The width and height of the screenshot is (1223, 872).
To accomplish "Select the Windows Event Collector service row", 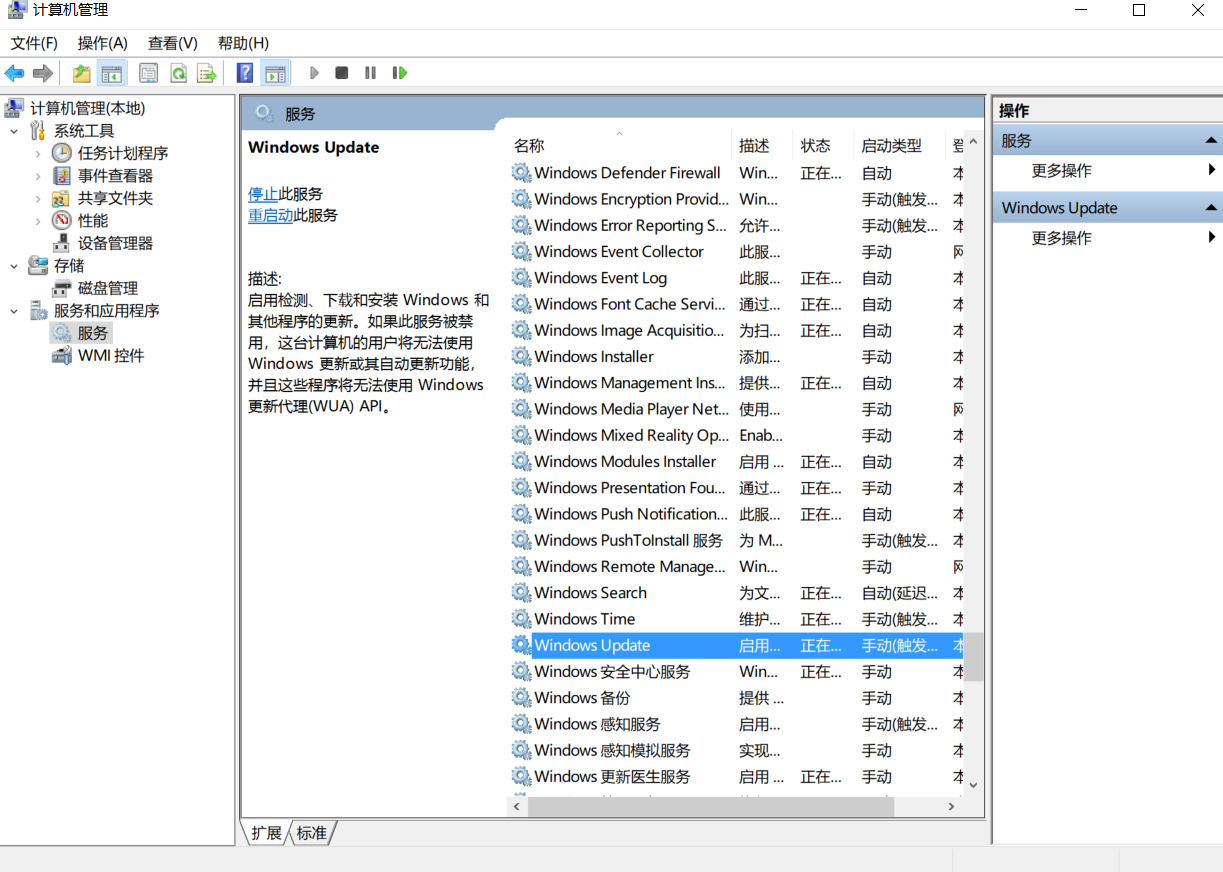I will tap(736, 251).
